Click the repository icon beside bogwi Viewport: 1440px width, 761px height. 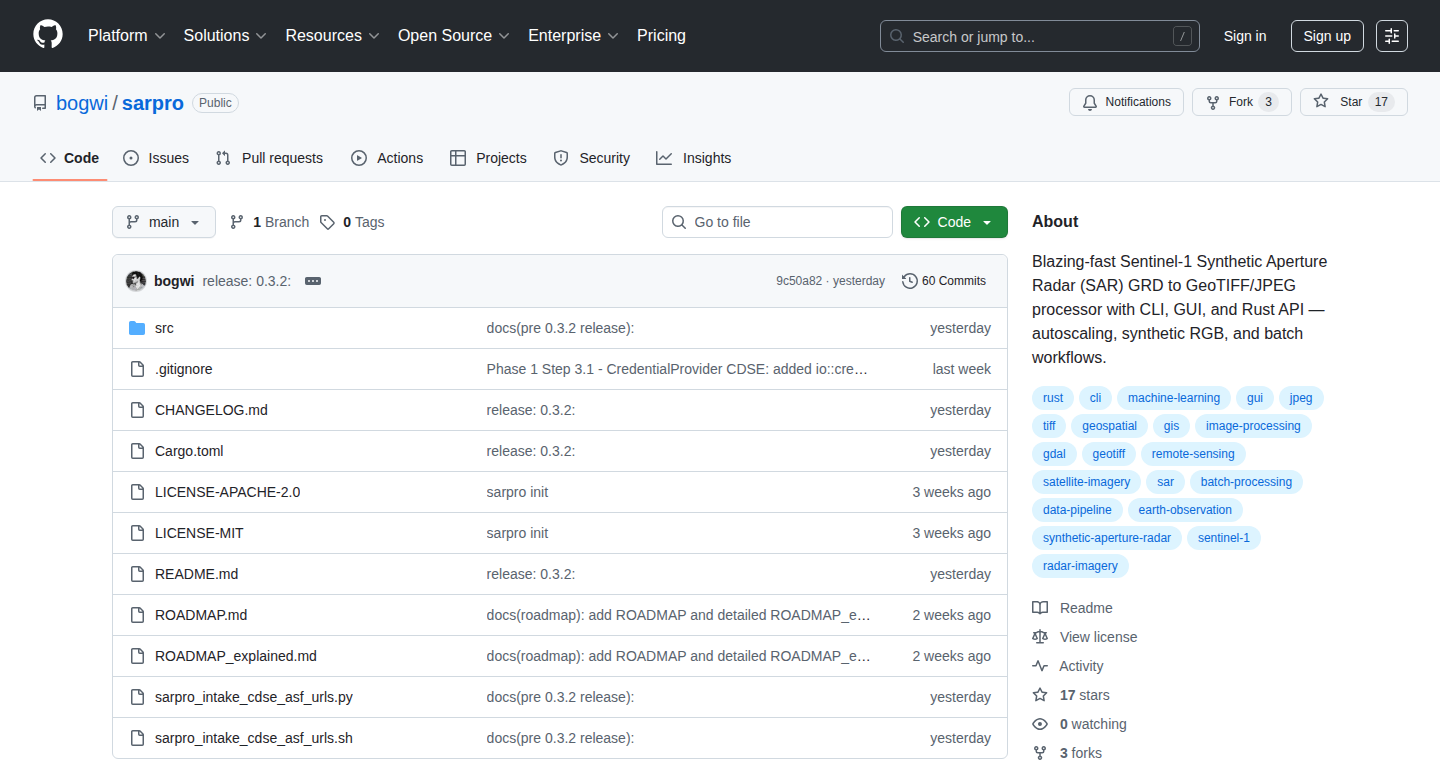(40, 103)
